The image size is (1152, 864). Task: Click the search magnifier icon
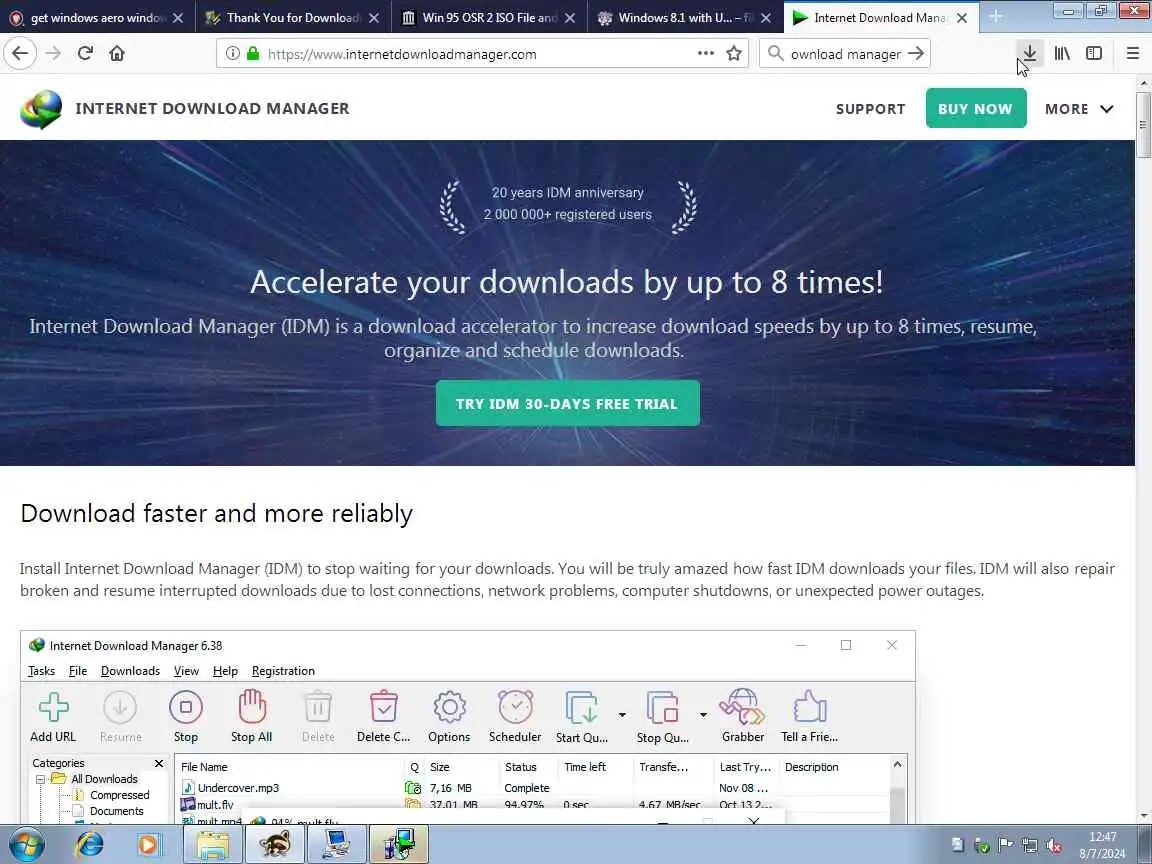click(x=775, y=53)
